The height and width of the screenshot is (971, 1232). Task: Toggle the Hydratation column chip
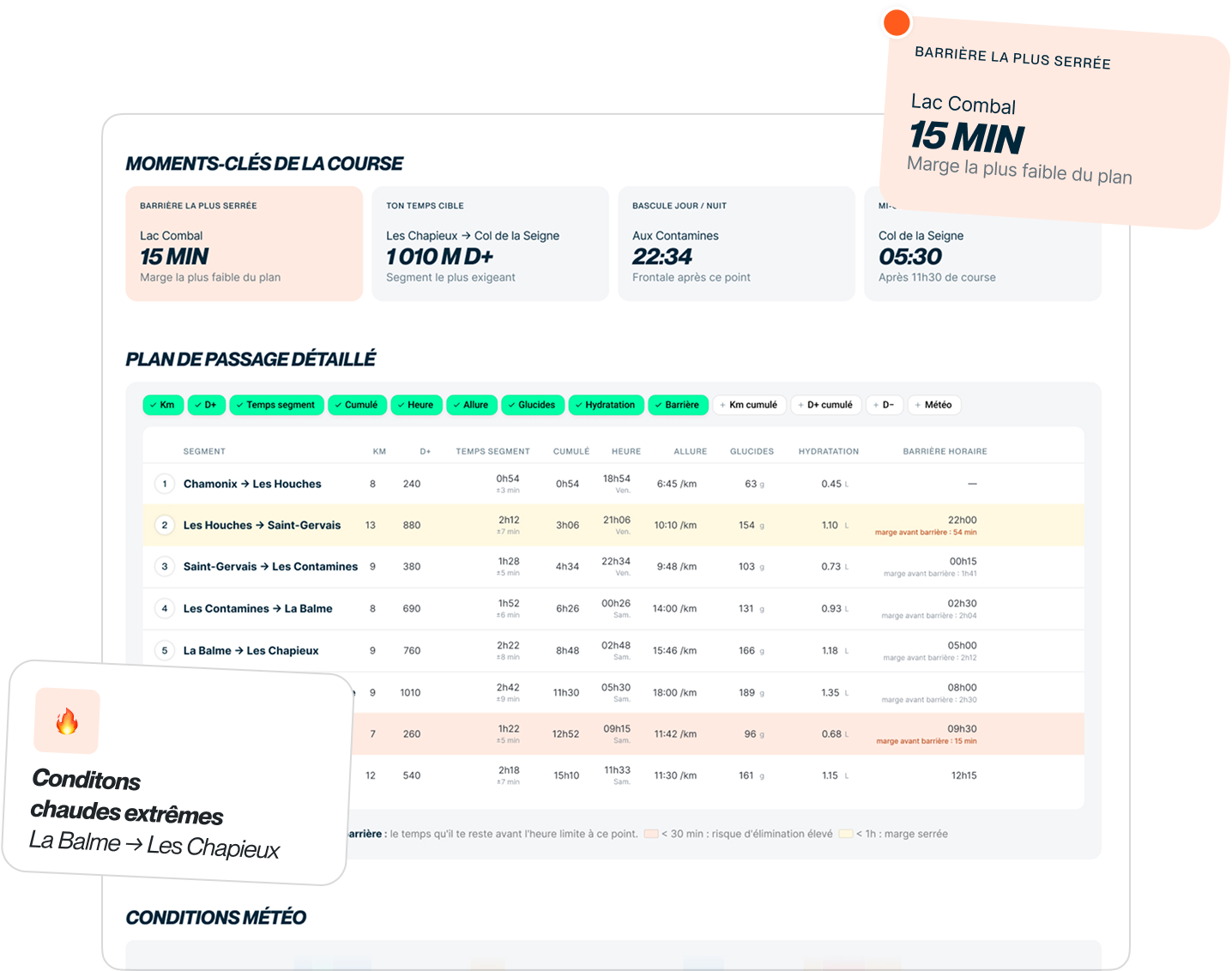(607, 405)
